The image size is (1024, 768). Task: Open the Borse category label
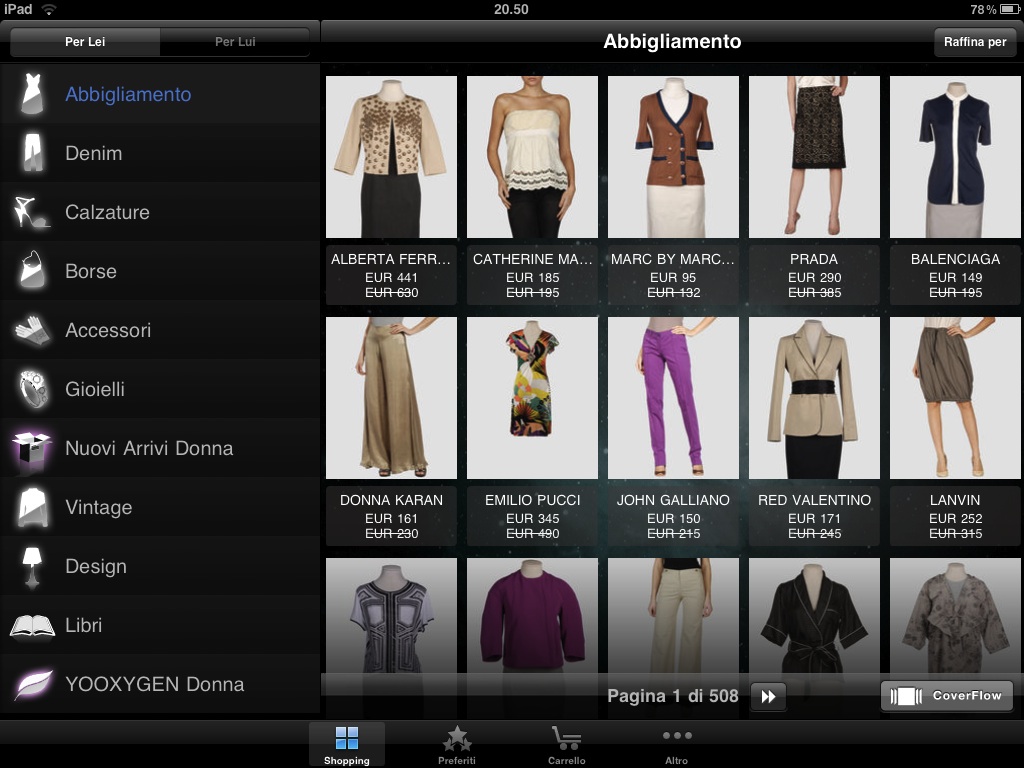[x=91, y=271]
